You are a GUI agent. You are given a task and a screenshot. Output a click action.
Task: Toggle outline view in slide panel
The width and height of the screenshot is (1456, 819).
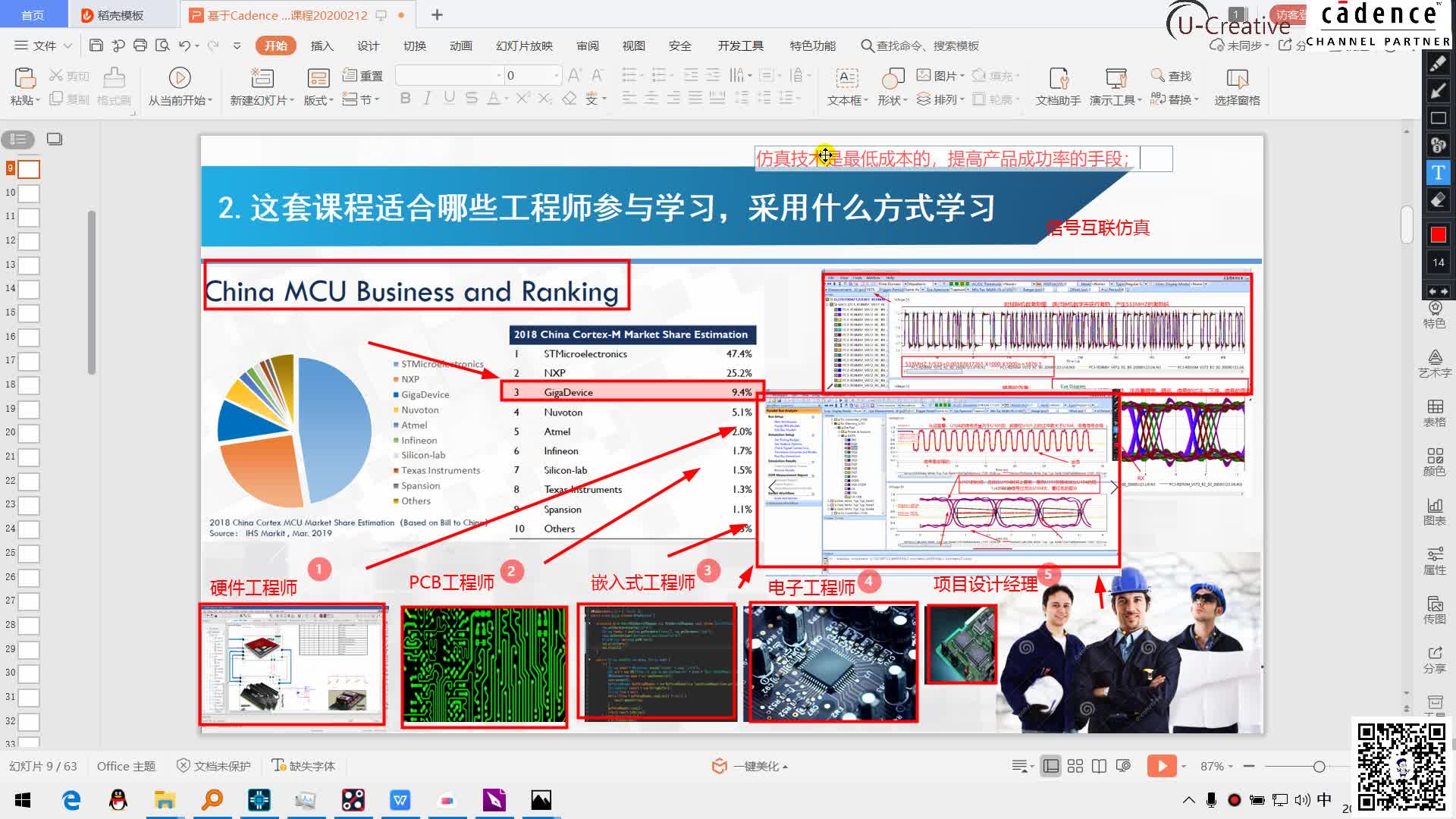(x=18, y=139)
